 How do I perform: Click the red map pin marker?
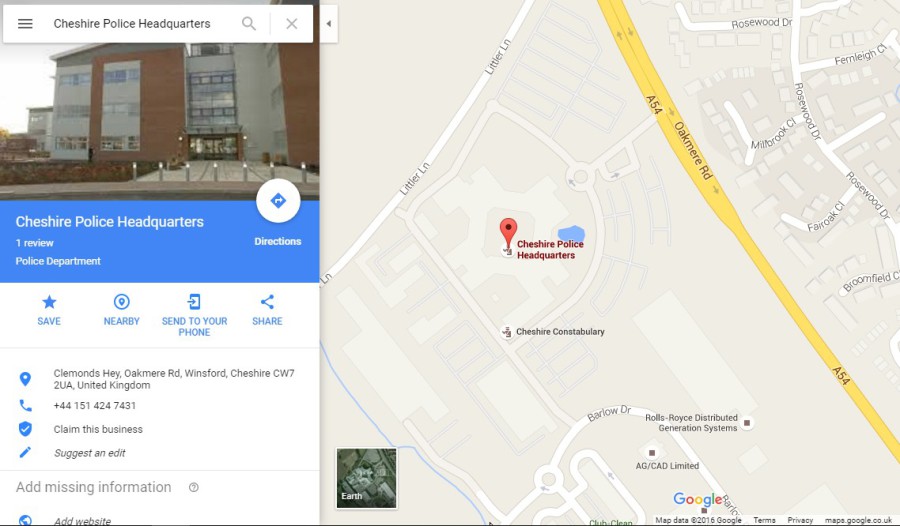pos(508,232)
